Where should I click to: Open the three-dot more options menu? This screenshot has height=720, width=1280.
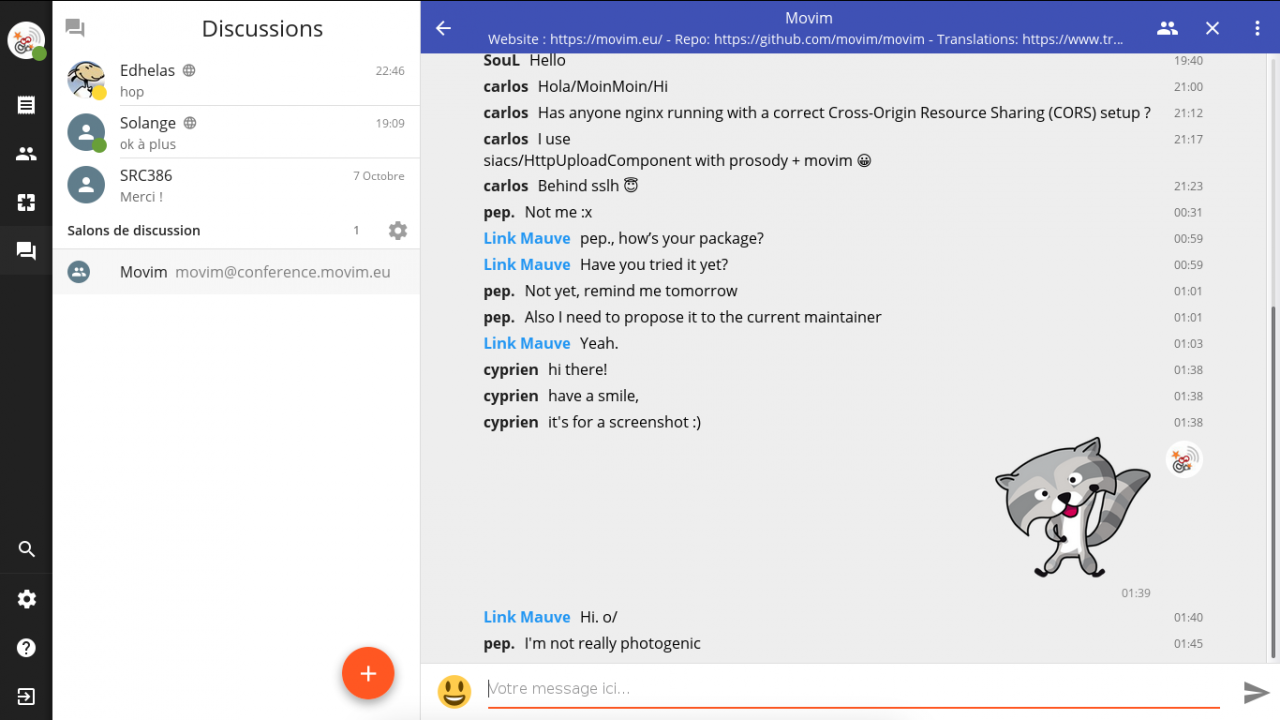pos(1257,28)
